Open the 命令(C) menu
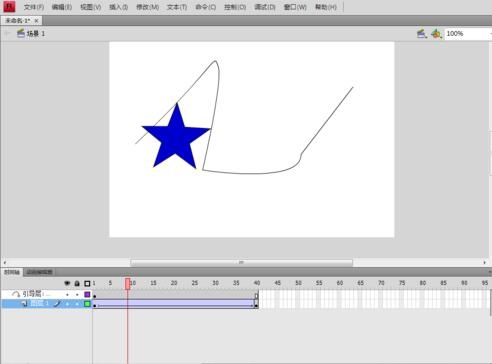The width and height of the screenshot is (492, 364). 205,7
